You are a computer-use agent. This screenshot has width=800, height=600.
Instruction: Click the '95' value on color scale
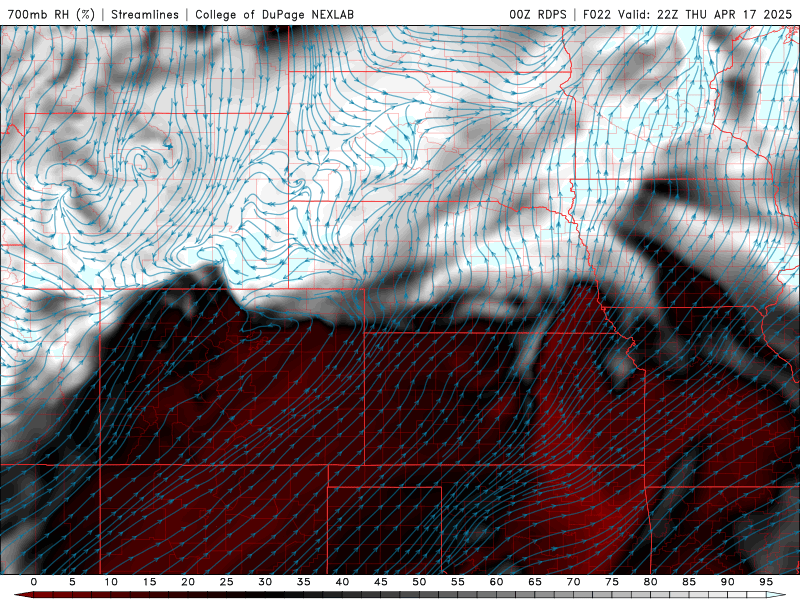point(766,582)
